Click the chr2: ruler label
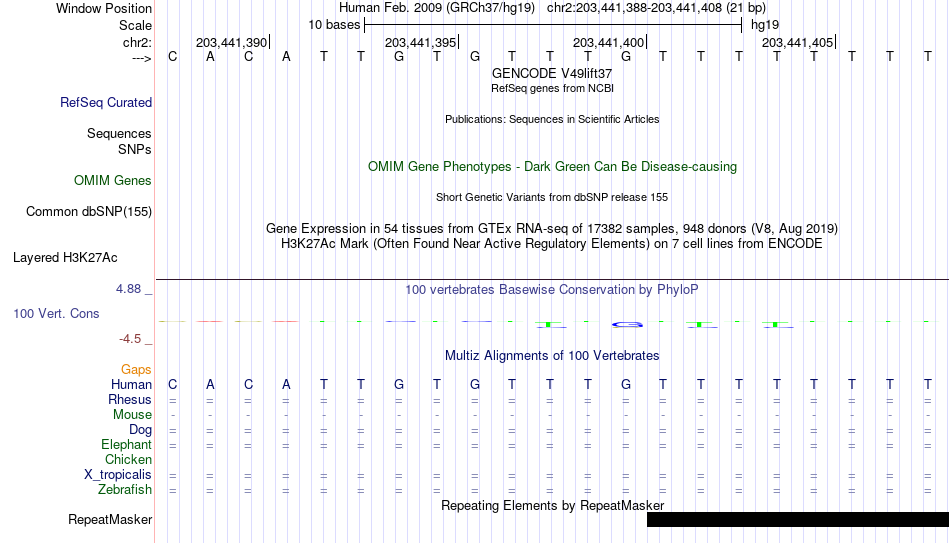Viewport: 950px width, 543px height. 138,42
